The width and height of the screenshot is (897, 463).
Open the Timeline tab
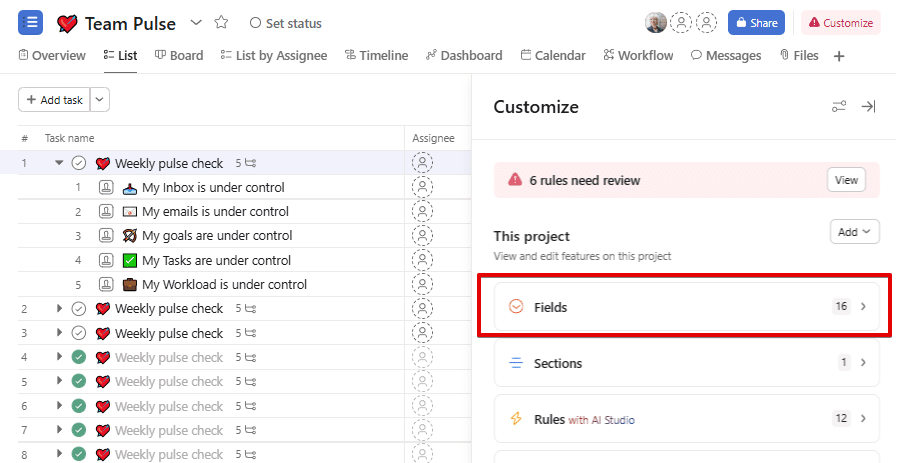(376, 56)
